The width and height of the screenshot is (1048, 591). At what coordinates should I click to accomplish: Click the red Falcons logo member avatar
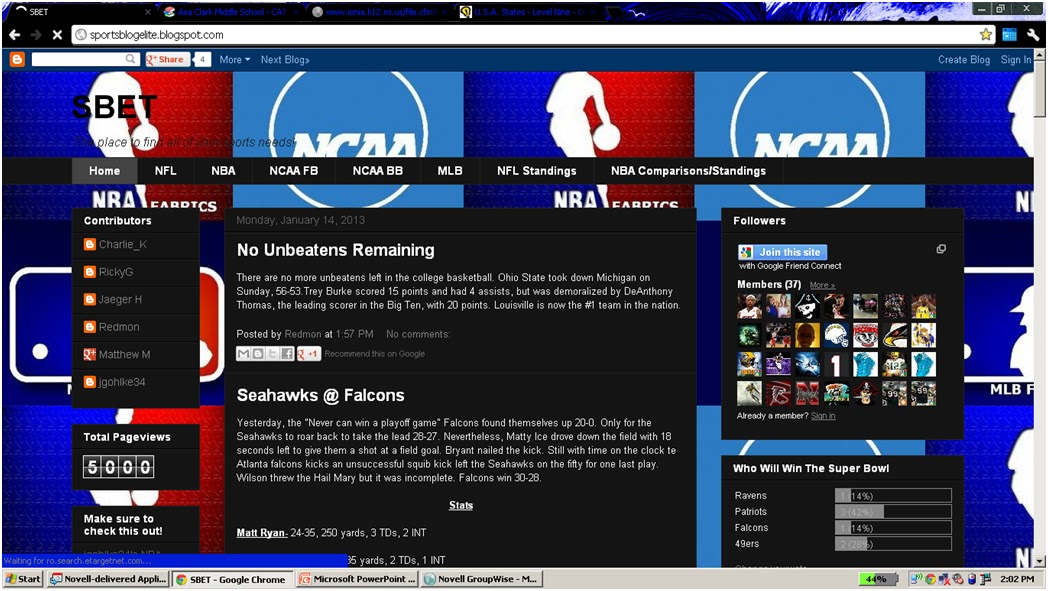tap(778, 393)
